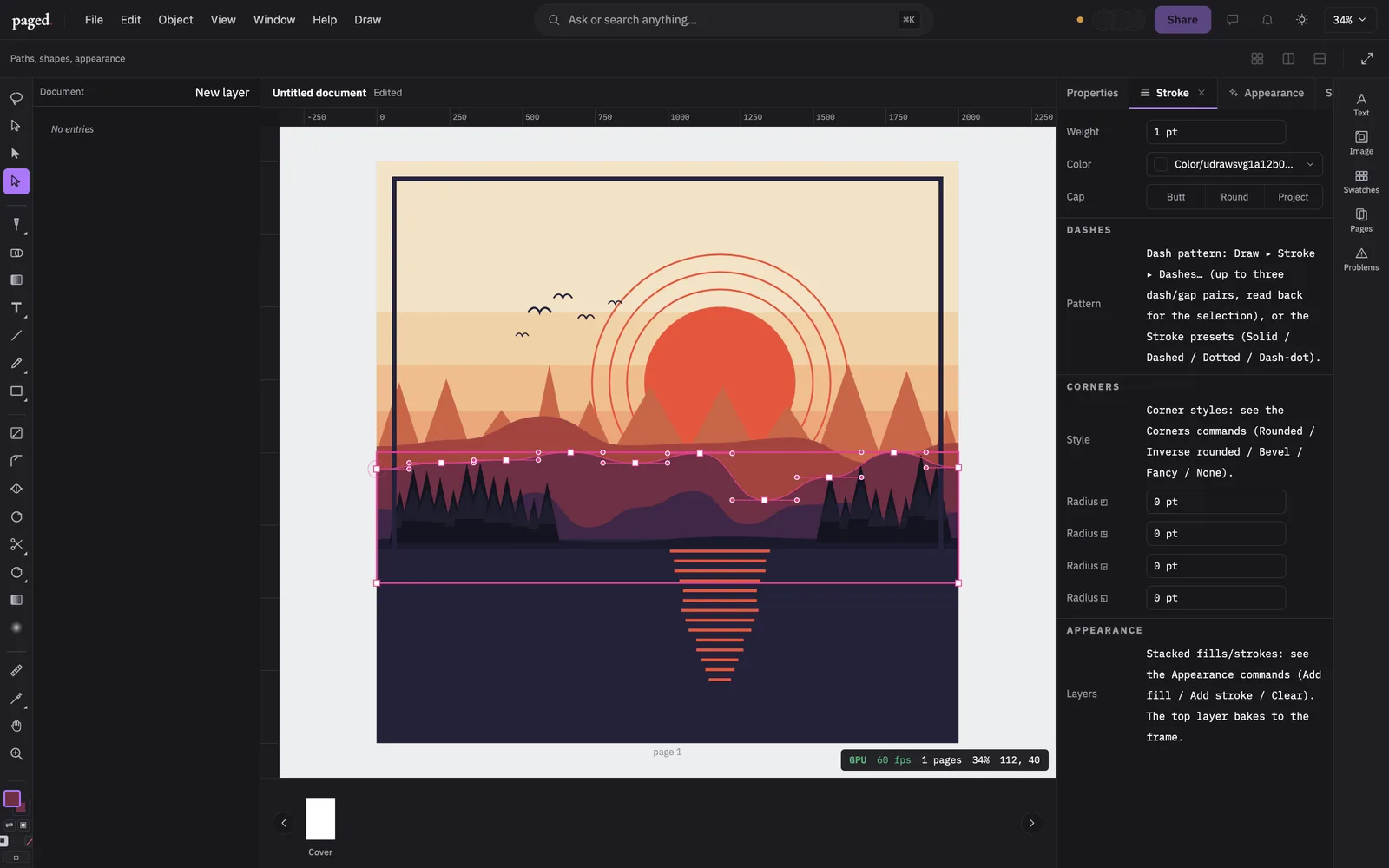Select the Shape Builder tool
1389x868 pixels.
16,253
